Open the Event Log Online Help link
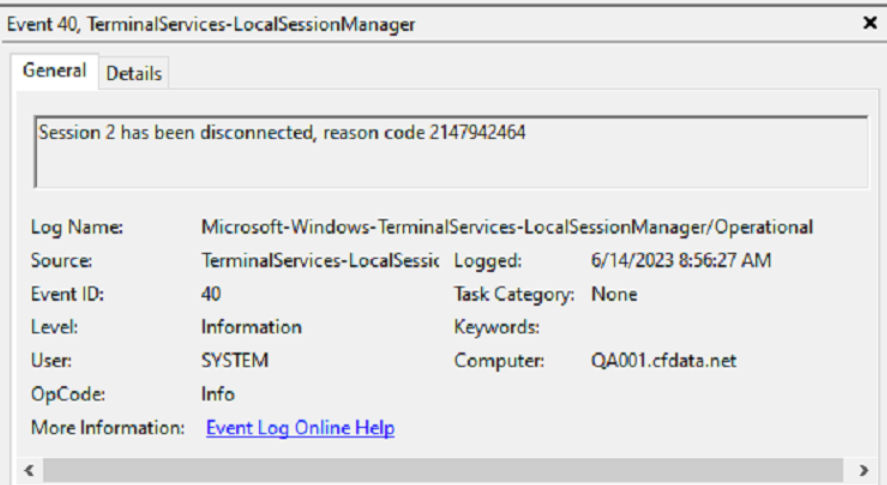The image size is (887, 485). [300, 428]
